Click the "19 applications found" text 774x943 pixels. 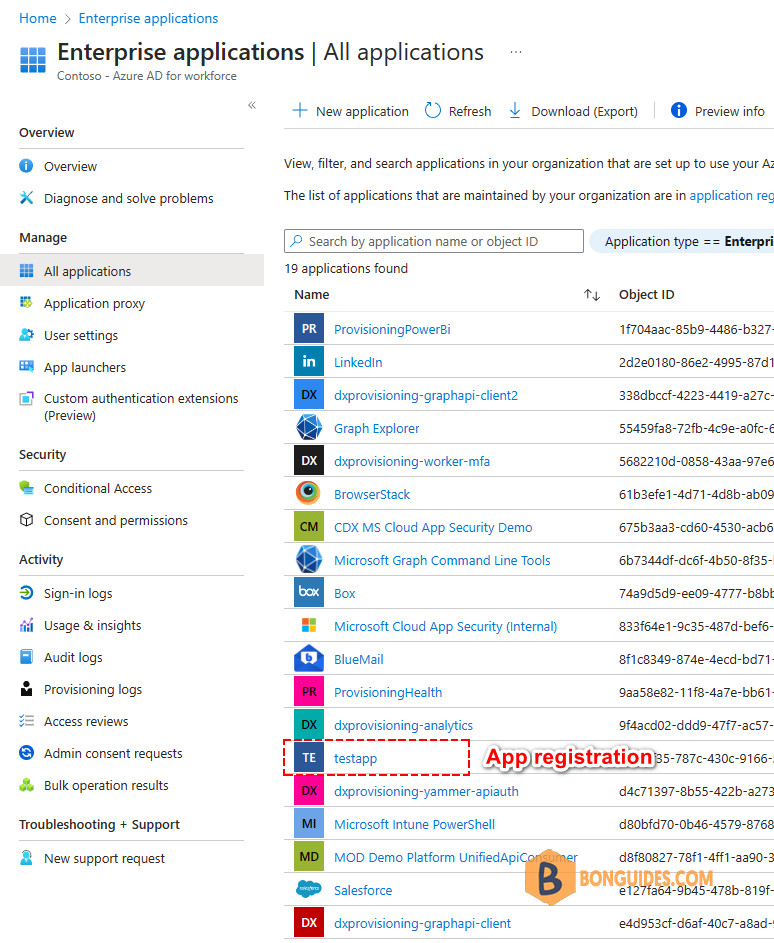[346, 268]
